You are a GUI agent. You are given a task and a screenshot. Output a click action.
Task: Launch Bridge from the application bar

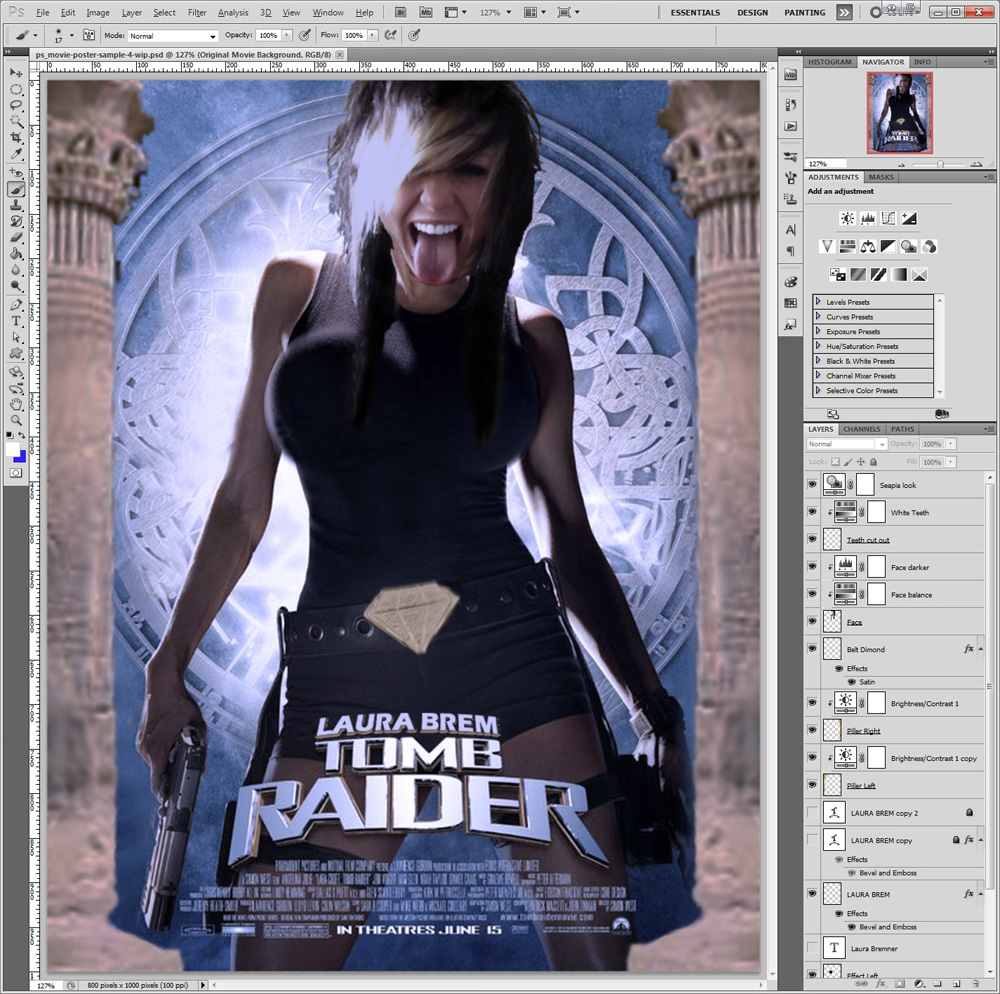pyautogui.click(x=401, y=12)
